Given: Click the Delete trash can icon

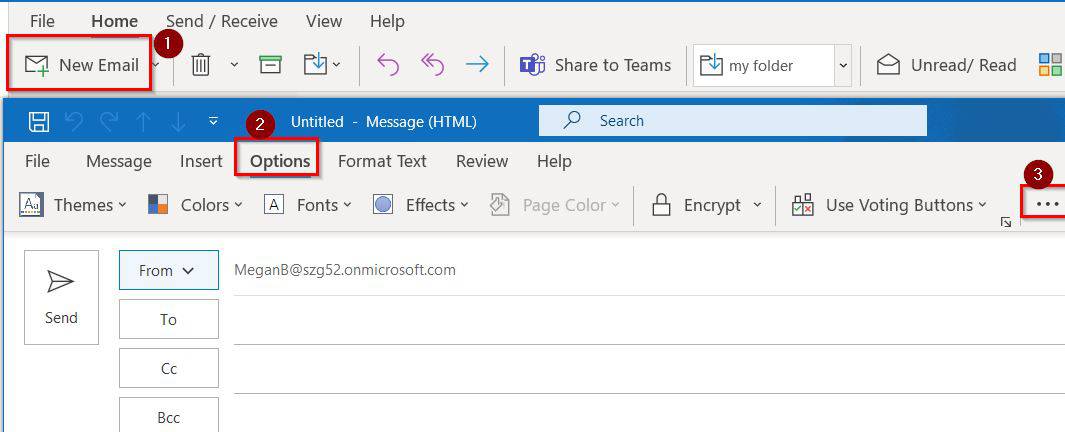Looking at the screenshot, I should pyautogui.click(x=200, y=65).
